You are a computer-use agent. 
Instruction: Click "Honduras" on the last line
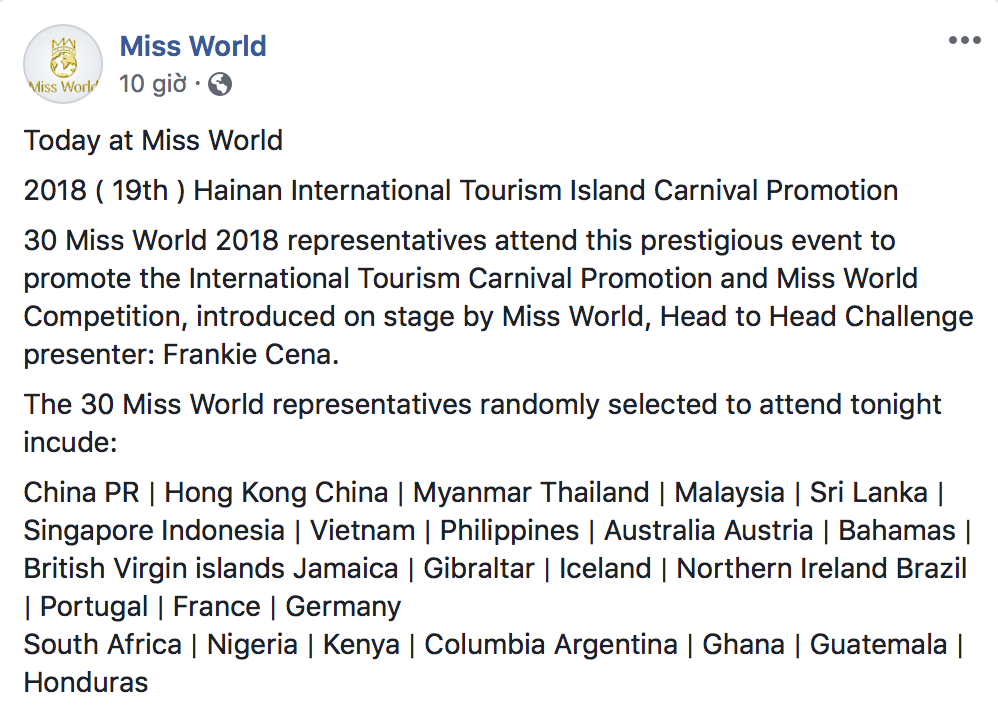tap(86, 683)
